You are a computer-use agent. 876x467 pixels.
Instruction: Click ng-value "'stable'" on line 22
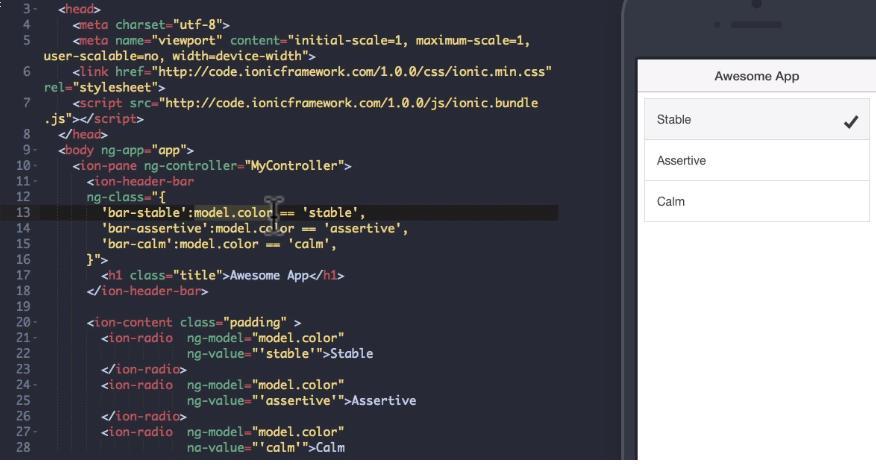pos(287,354)
